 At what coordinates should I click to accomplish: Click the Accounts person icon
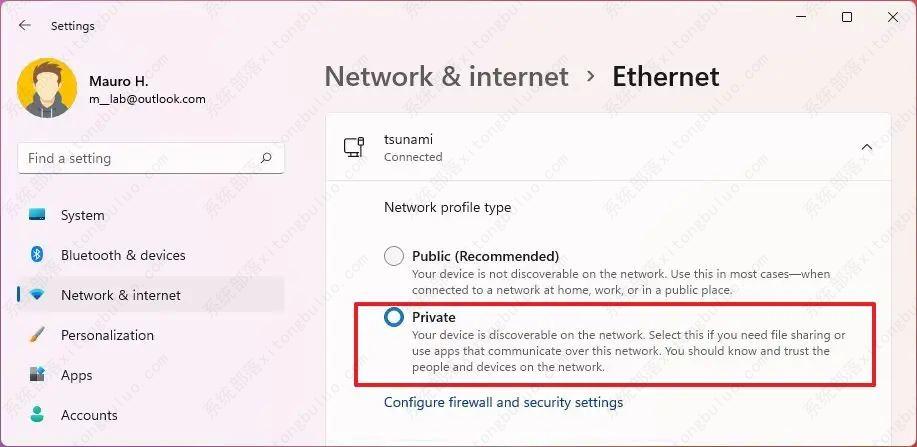coord(38,415)
